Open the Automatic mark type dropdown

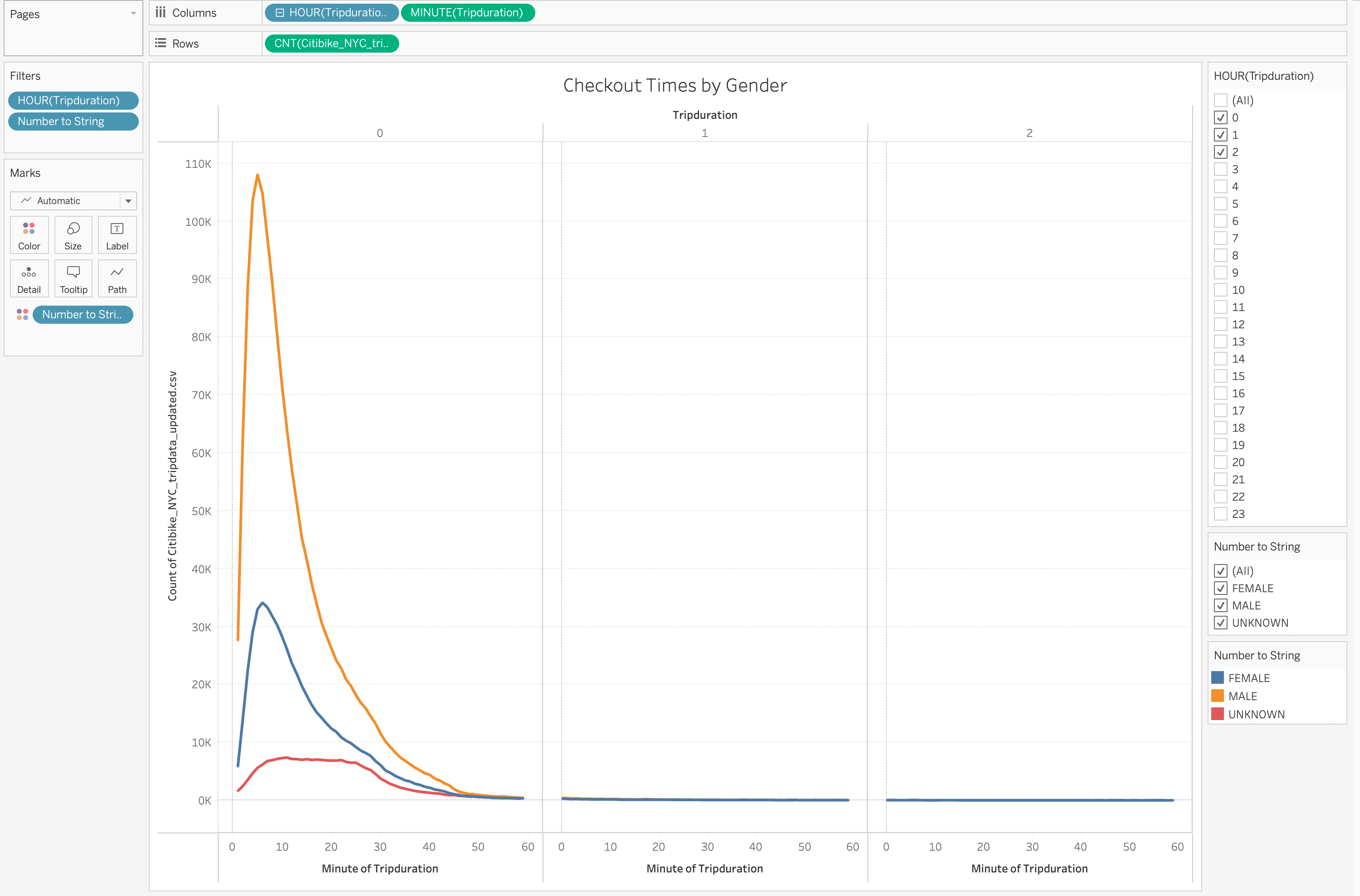pos(129,200)
